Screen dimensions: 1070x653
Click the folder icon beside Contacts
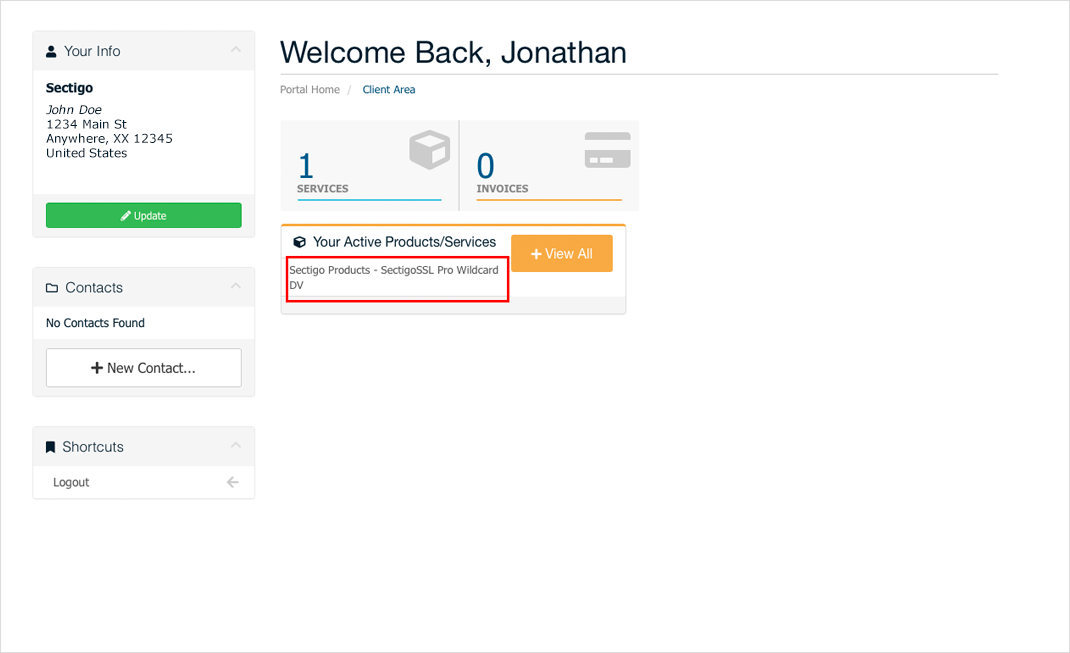pyautogui.click(x=52, y=288)
